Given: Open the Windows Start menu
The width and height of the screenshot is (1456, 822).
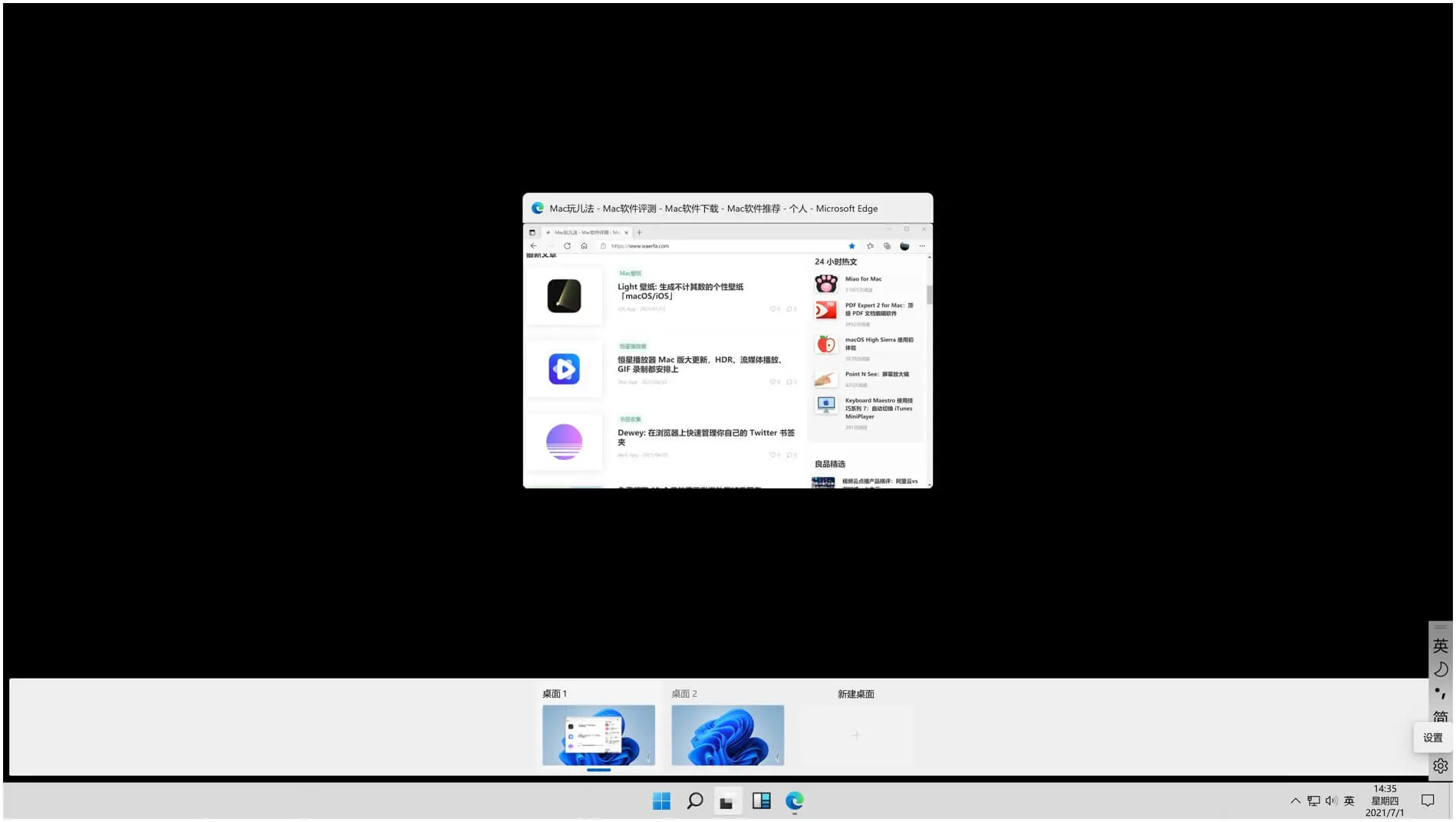Looking at the screenshot, I should [660, 801].
